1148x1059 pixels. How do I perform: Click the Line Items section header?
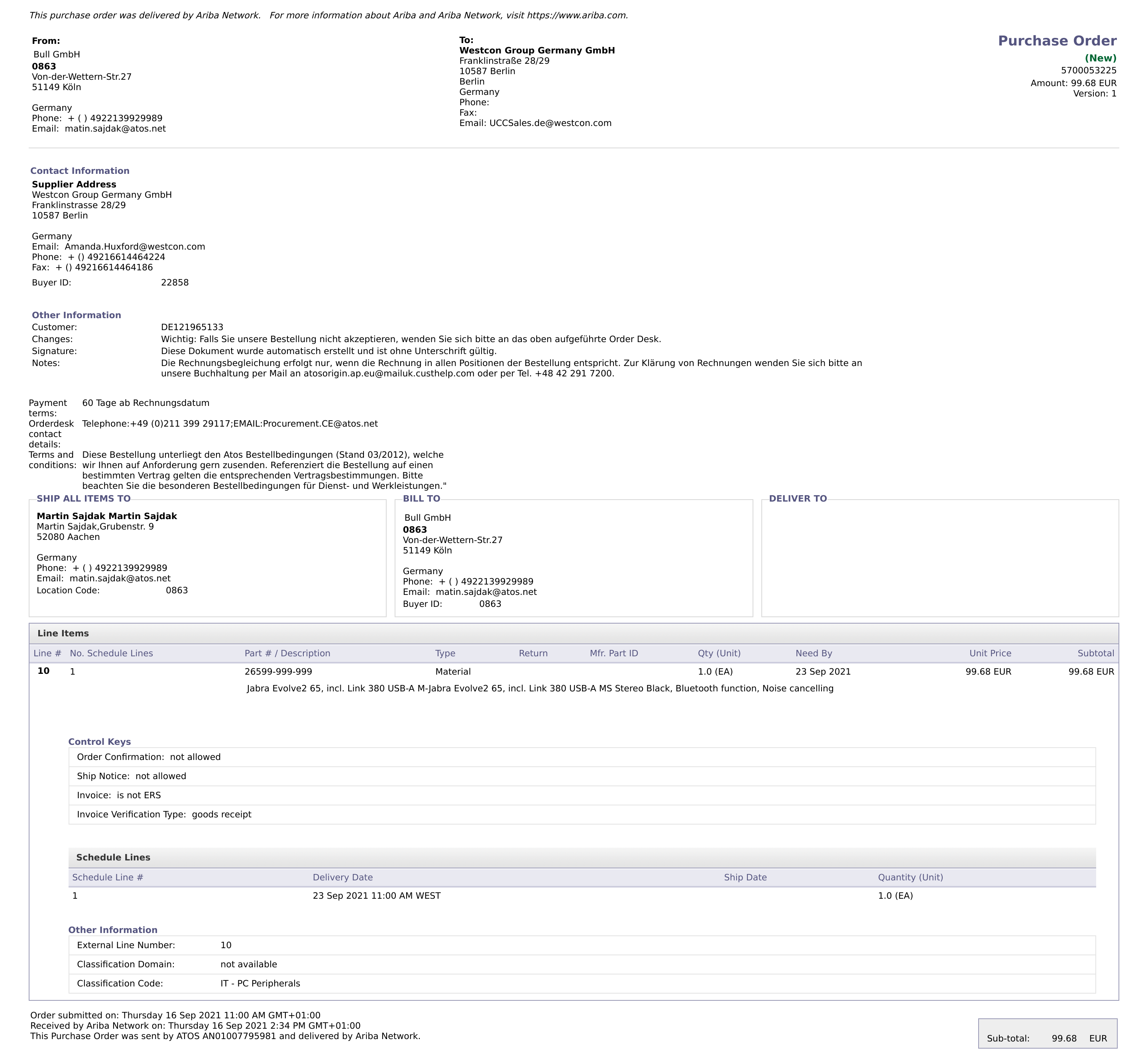[x=63, y=634]
